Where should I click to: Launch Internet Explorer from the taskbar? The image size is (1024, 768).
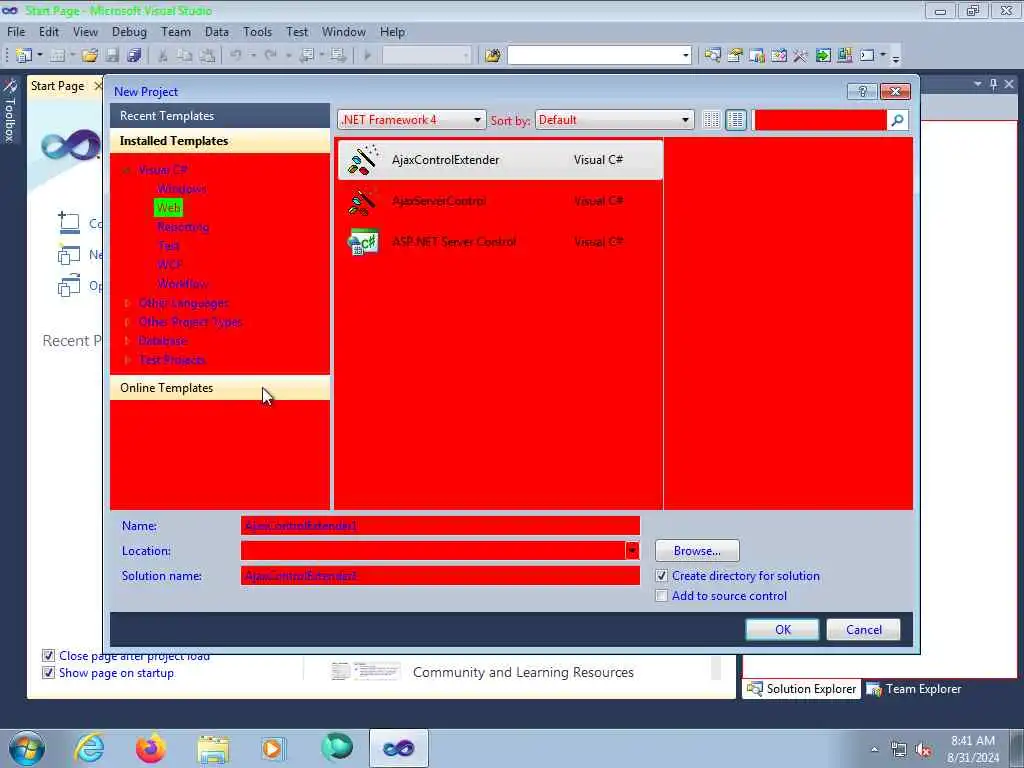click(x=89, y=748)
